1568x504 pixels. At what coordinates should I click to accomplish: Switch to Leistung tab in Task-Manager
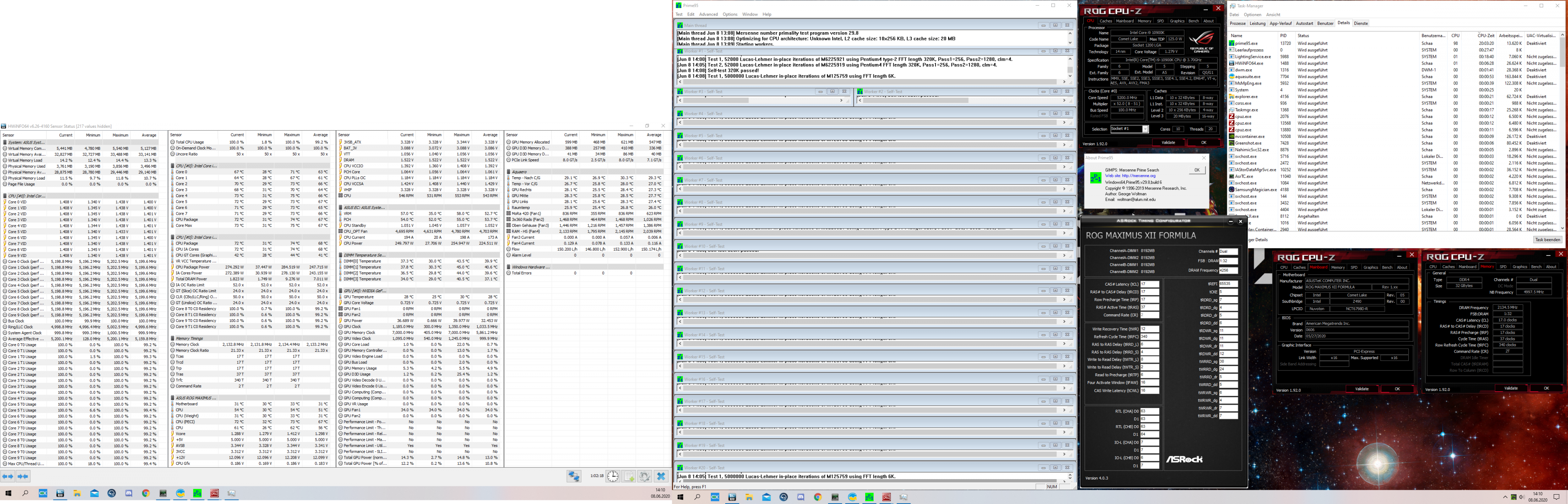pos(1257,23)
